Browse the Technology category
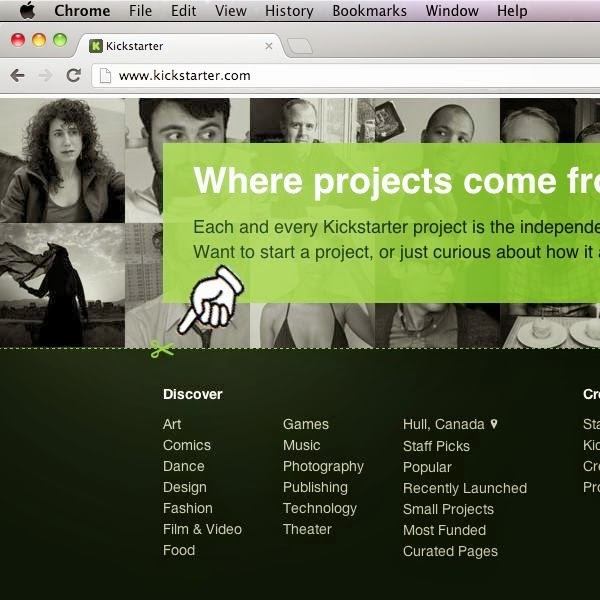This screenshot has width=600, height=600. tap(320, 509)
